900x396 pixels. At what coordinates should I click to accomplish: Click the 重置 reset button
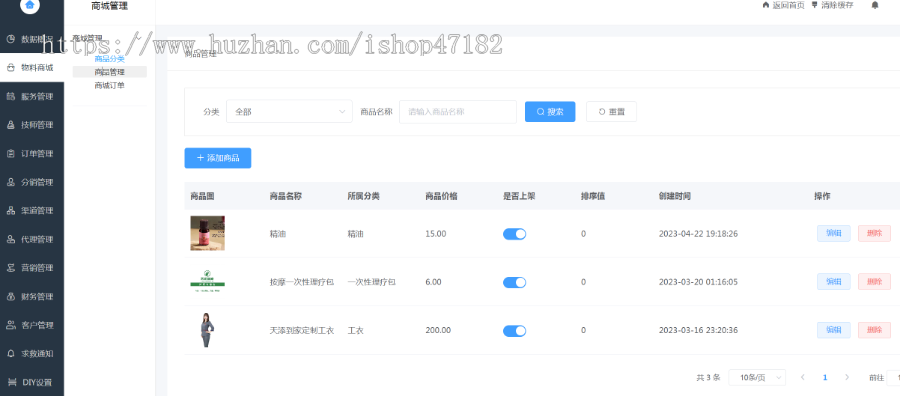[611, 111]
